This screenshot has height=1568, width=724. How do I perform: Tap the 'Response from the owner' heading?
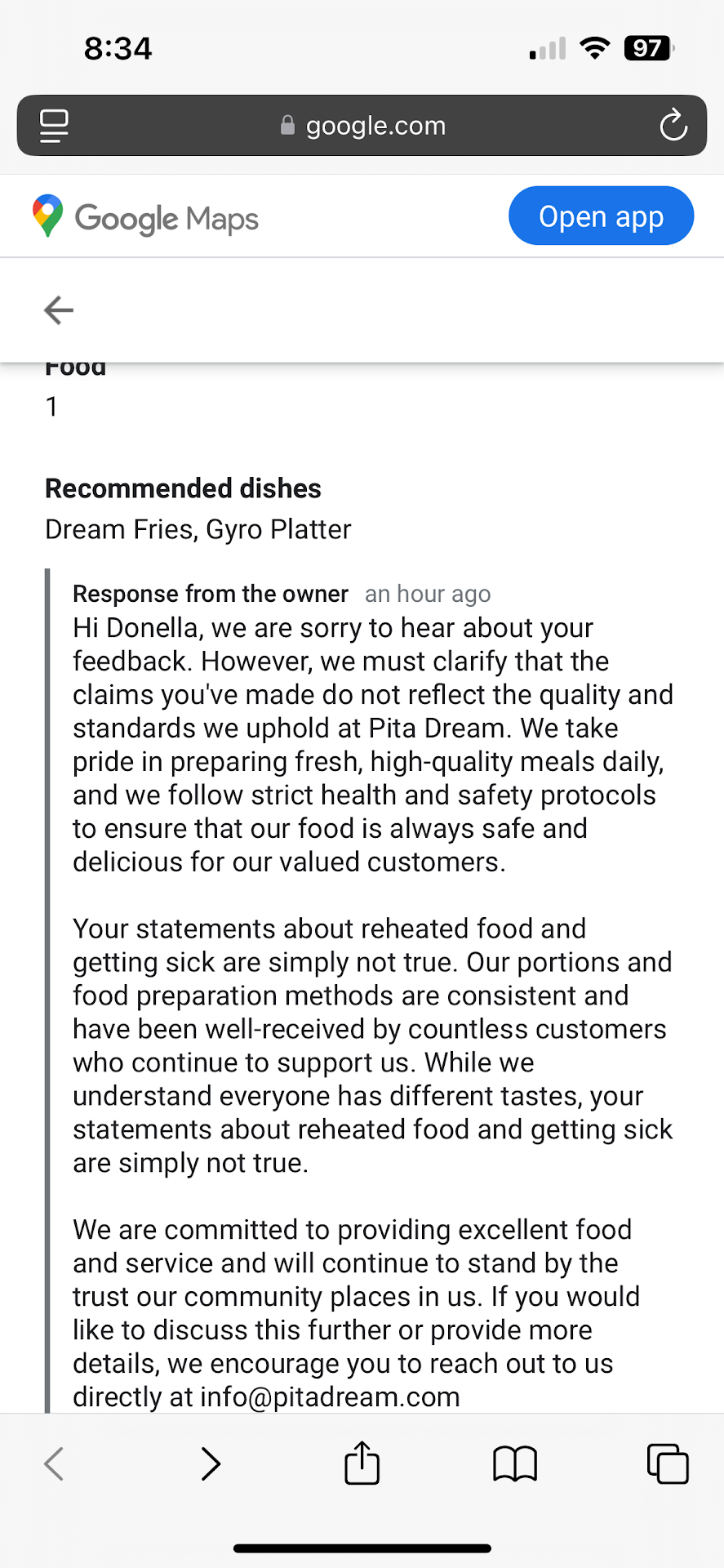pos(211,594)
